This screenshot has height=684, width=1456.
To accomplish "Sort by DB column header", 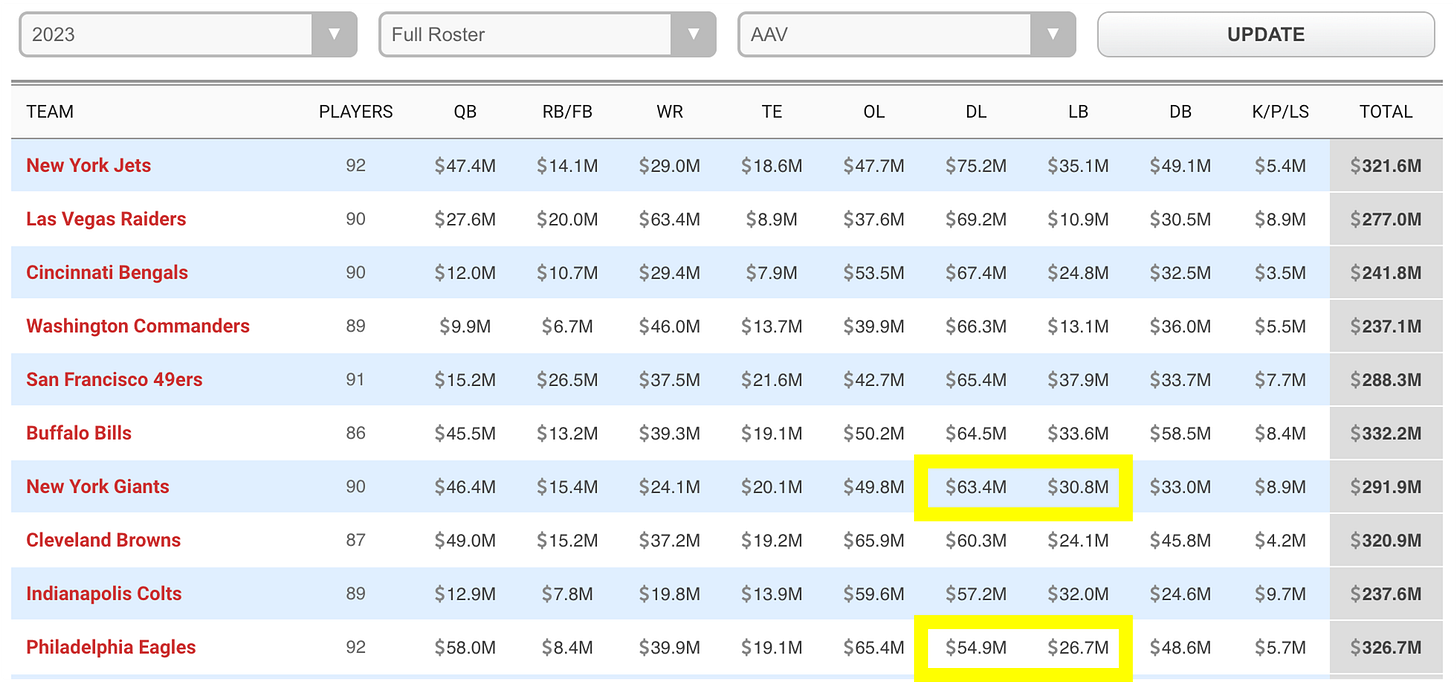I will click(1181, 112).
